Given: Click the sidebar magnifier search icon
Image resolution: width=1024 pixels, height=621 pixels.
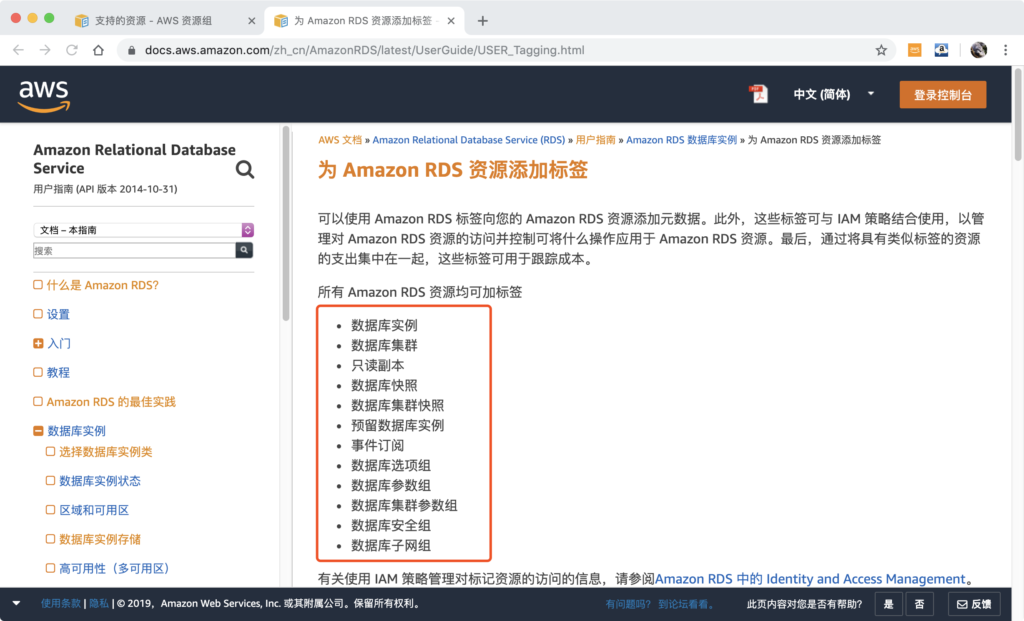Looking at the screenshot, I should click(245, 170).
